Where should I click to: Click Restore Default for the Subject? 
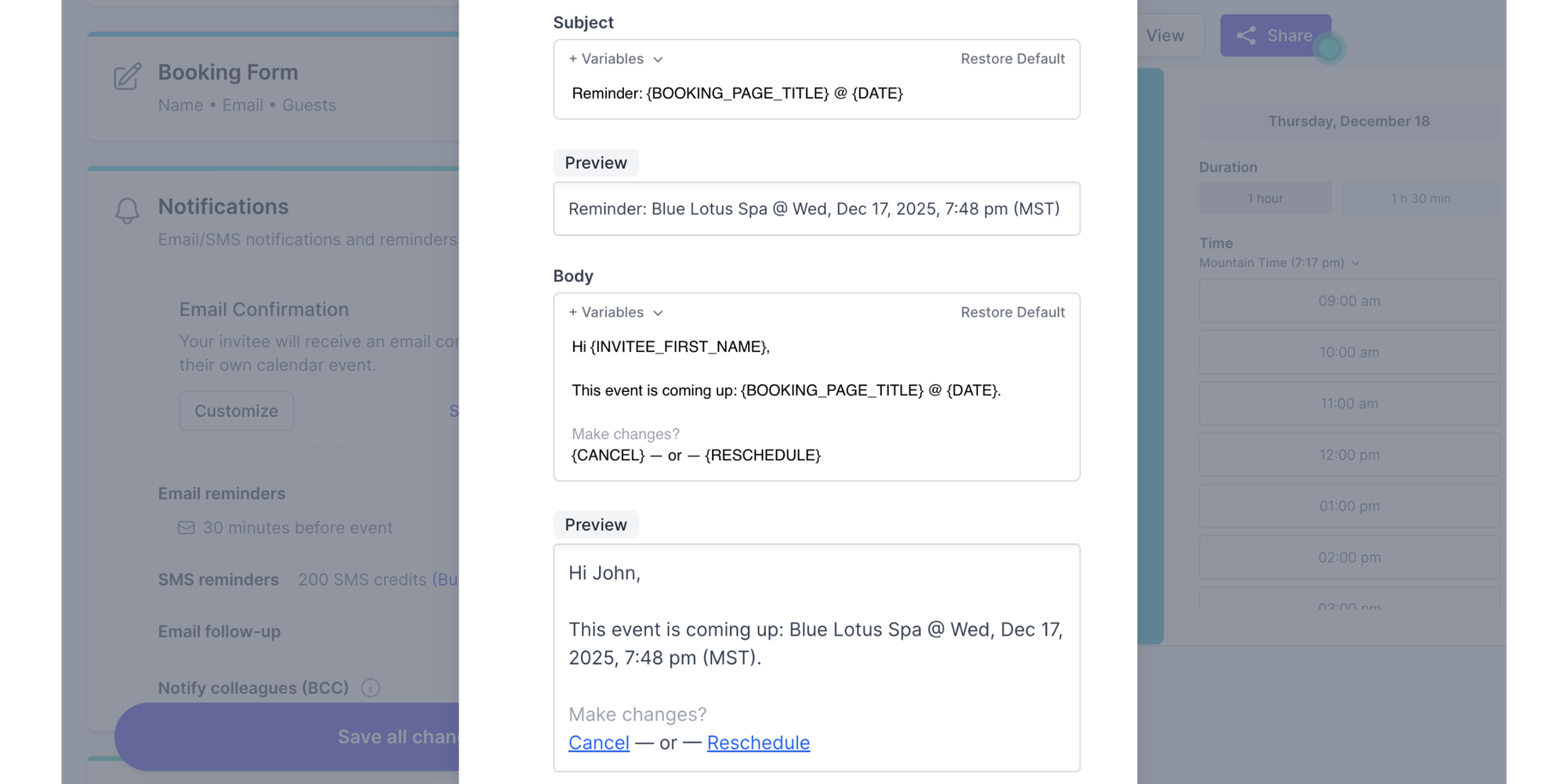tap(1012, 59)
